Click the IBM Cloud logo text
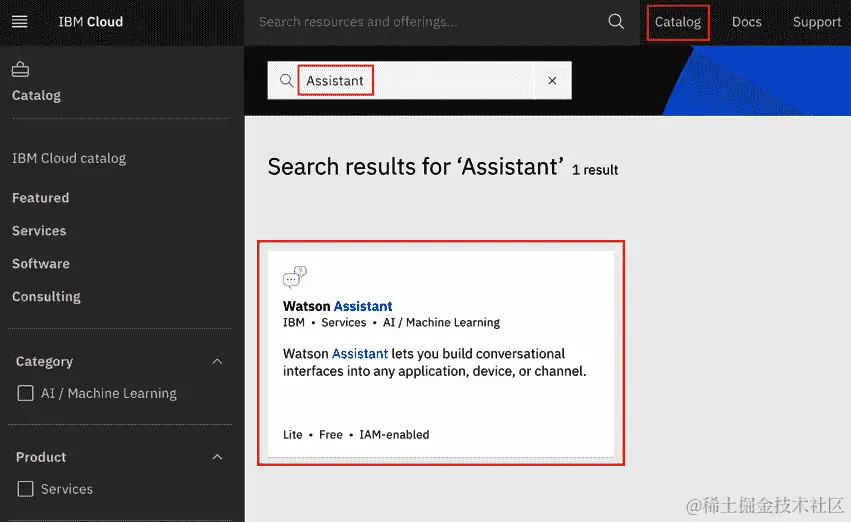Viewport: 851px width, 522px height. [91, 22]
